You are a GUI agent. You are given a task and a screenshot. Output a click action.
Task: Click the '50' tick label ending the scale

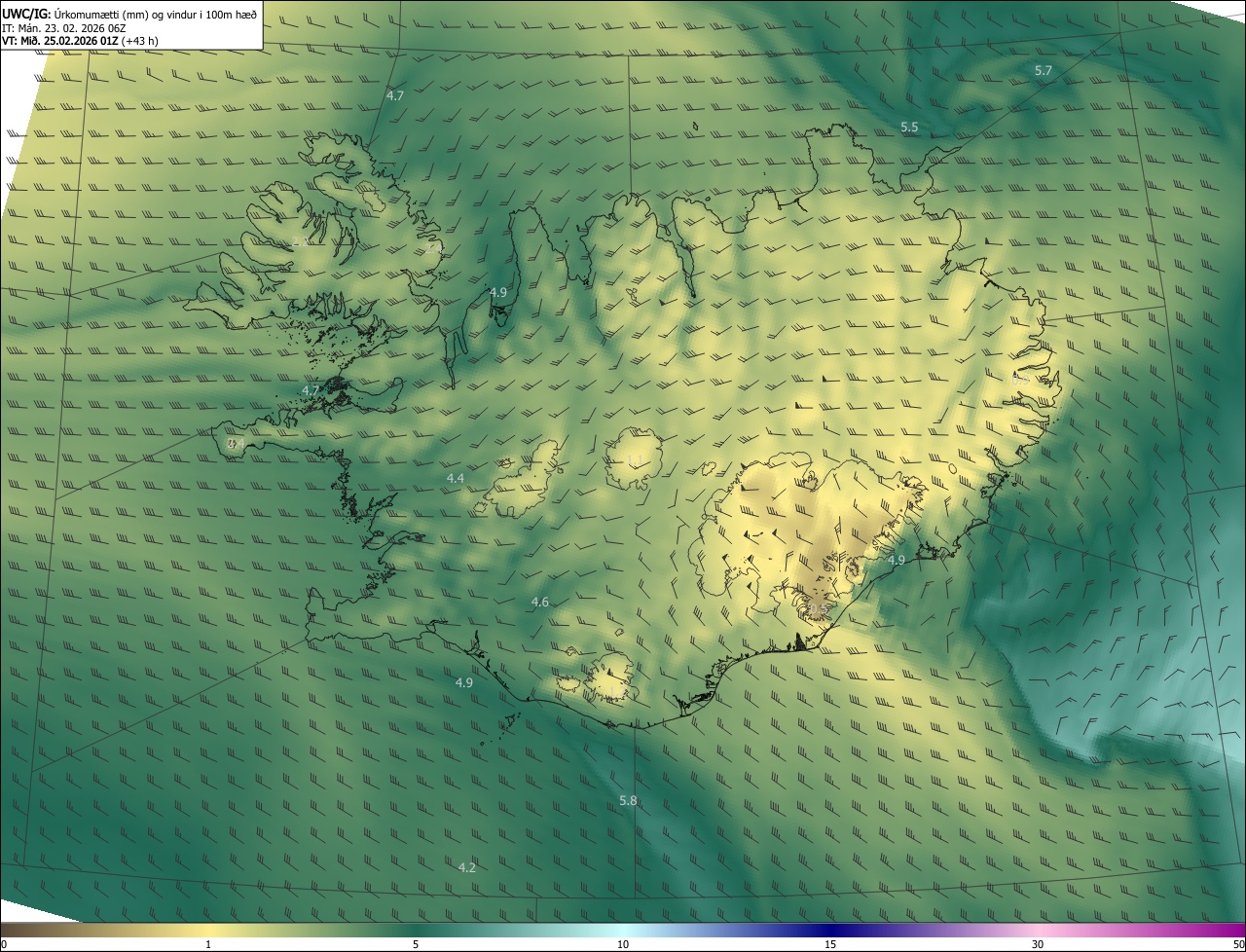tap(1238, 945)
